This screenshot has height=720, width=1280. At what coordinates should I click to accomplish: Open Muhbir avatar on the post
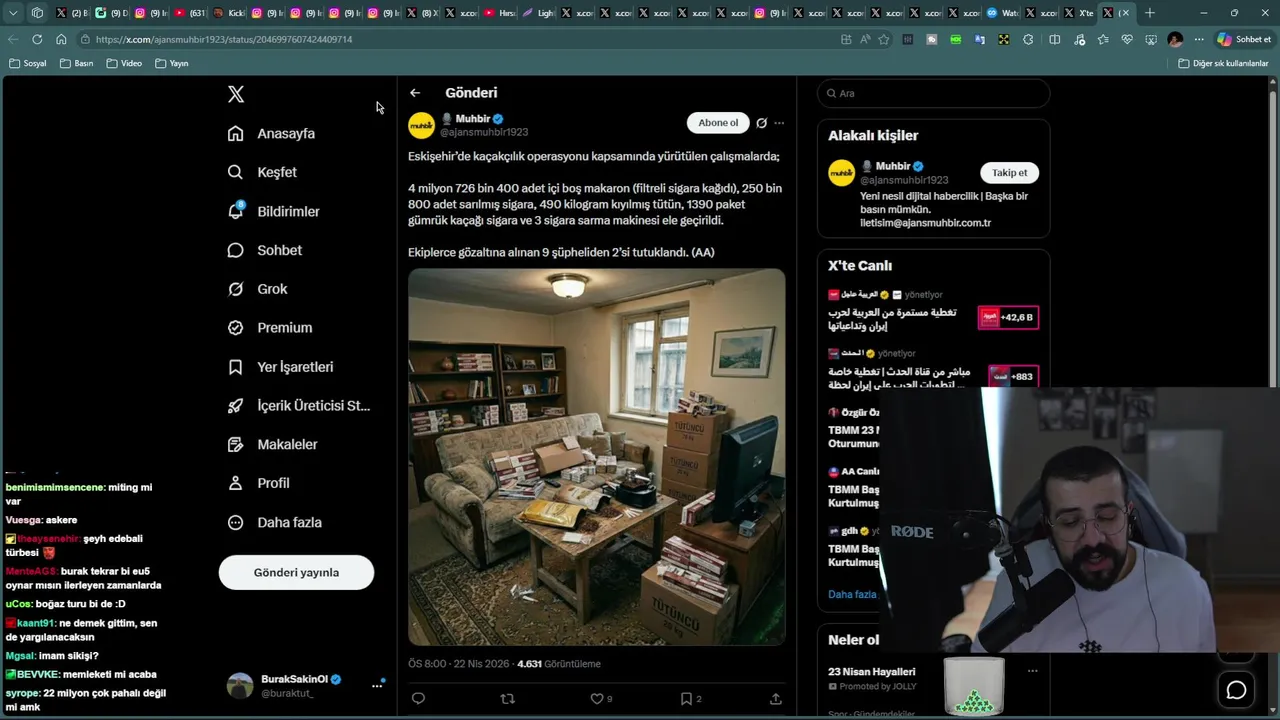(x=421, y=125)
